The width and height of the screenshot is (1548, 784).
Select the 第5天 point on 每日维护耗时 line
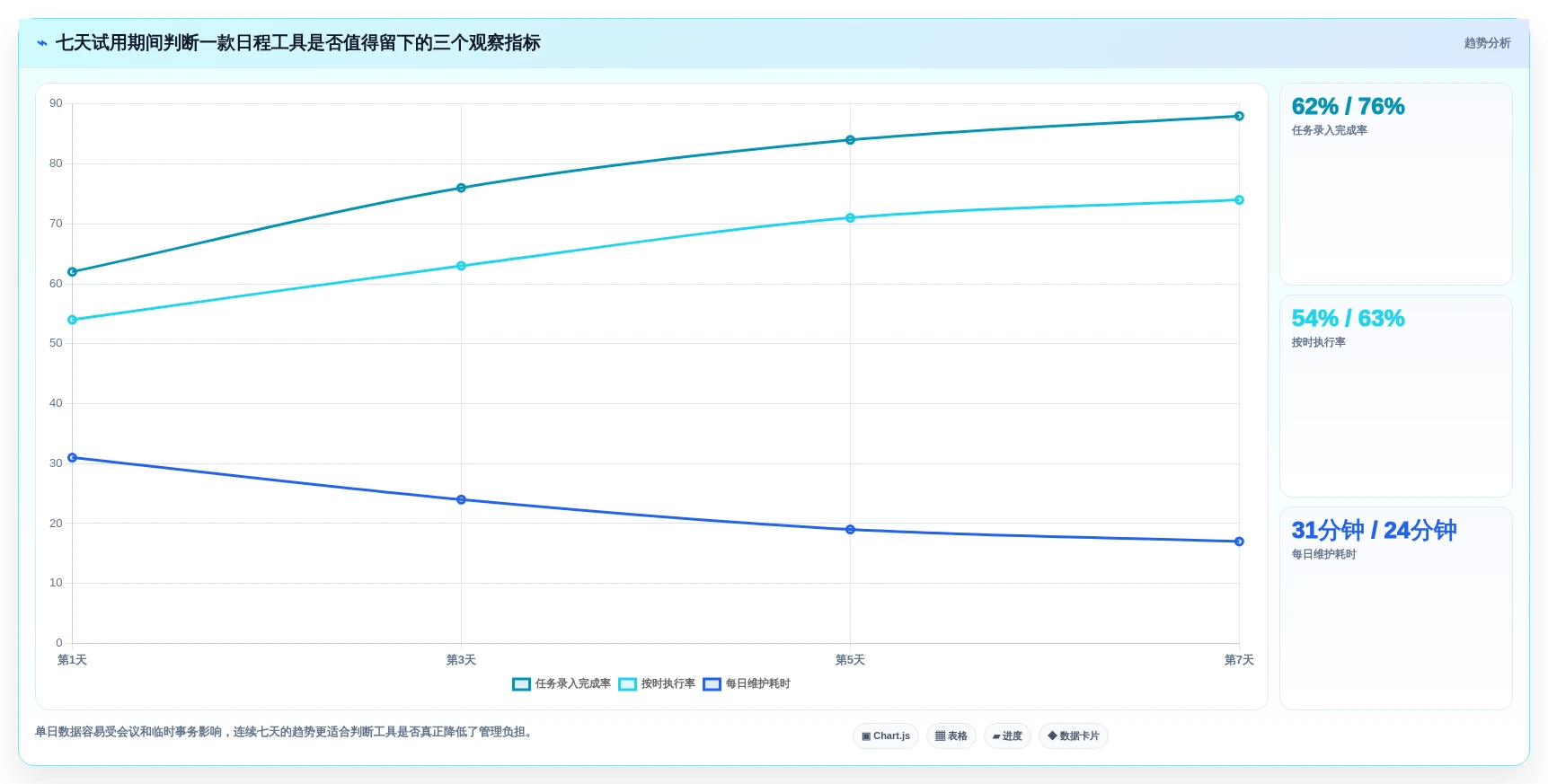(850, 530)
